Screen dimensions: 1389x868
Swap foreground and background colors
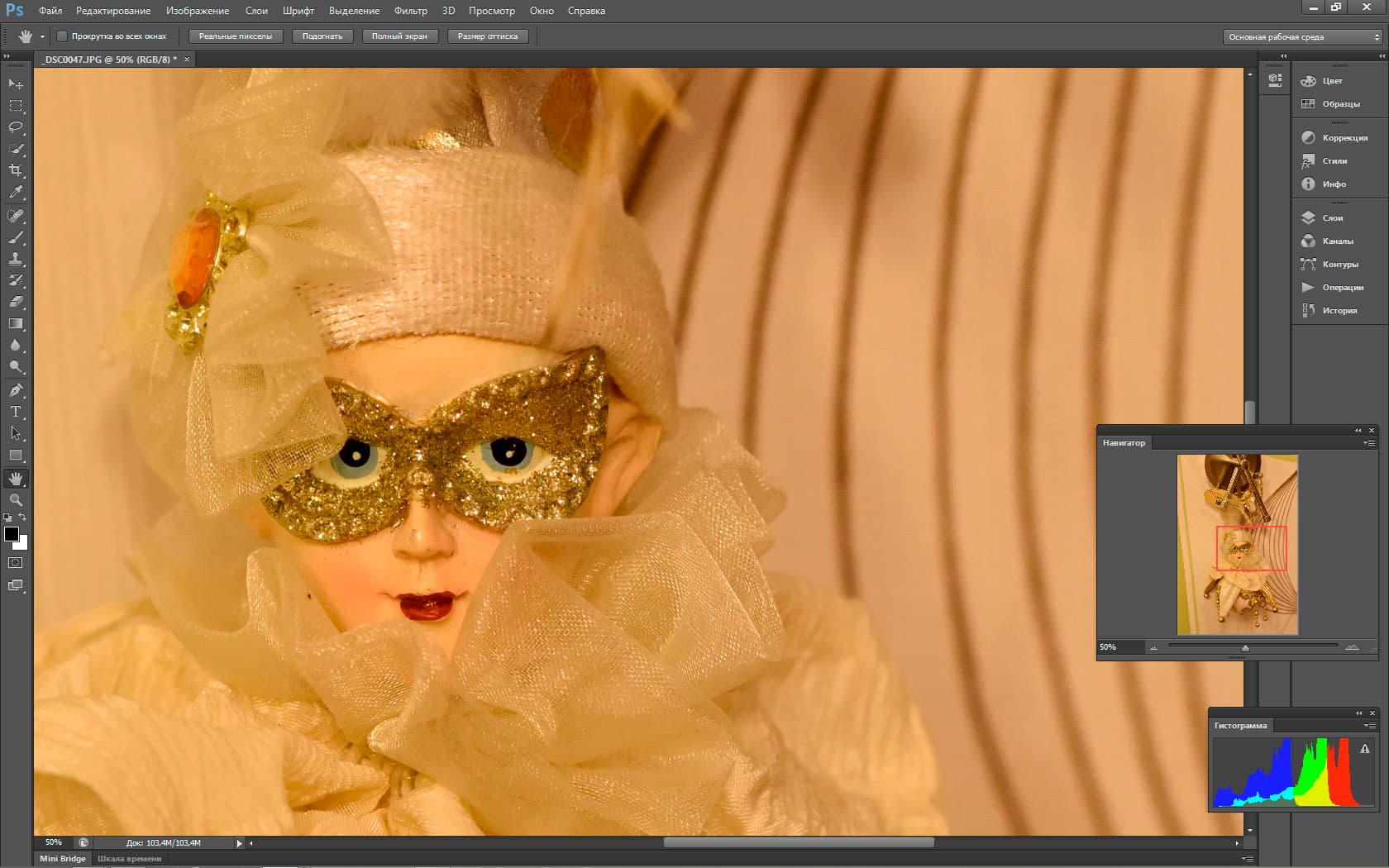23,517
